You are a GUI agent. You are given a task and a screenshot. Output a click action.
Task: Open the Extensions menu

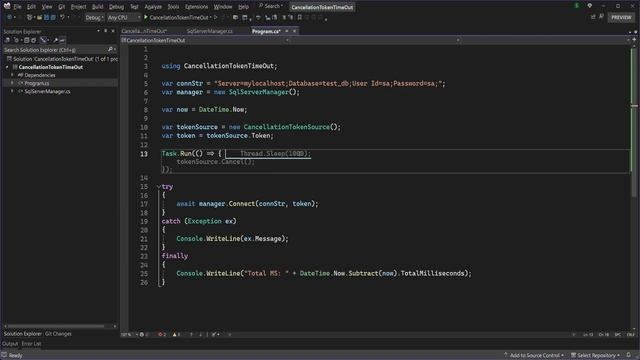(x=196, y=7)
